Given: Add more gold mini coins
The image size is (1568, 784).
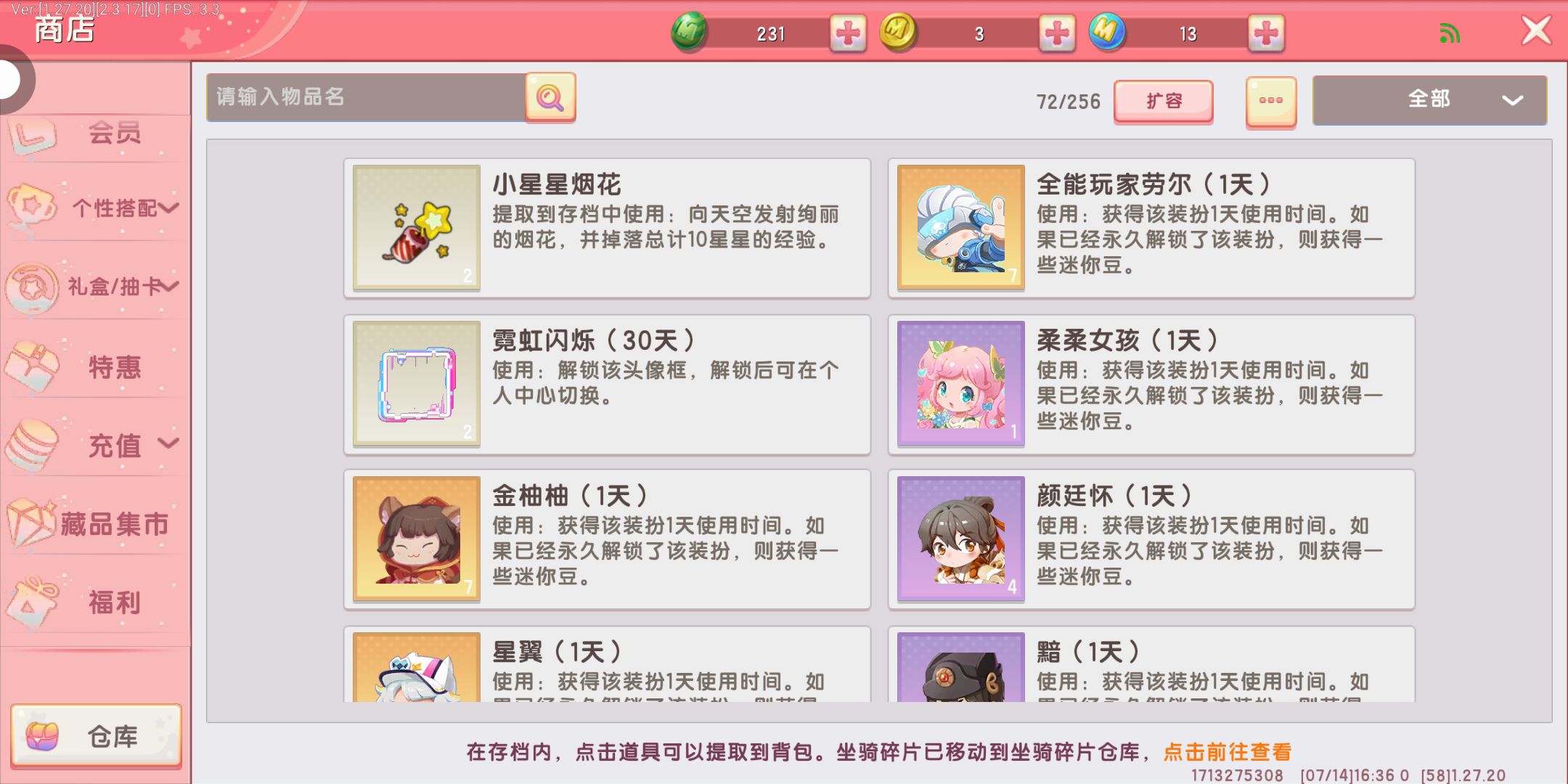Looking at the screenshot, I should (x=1057, y=33).
